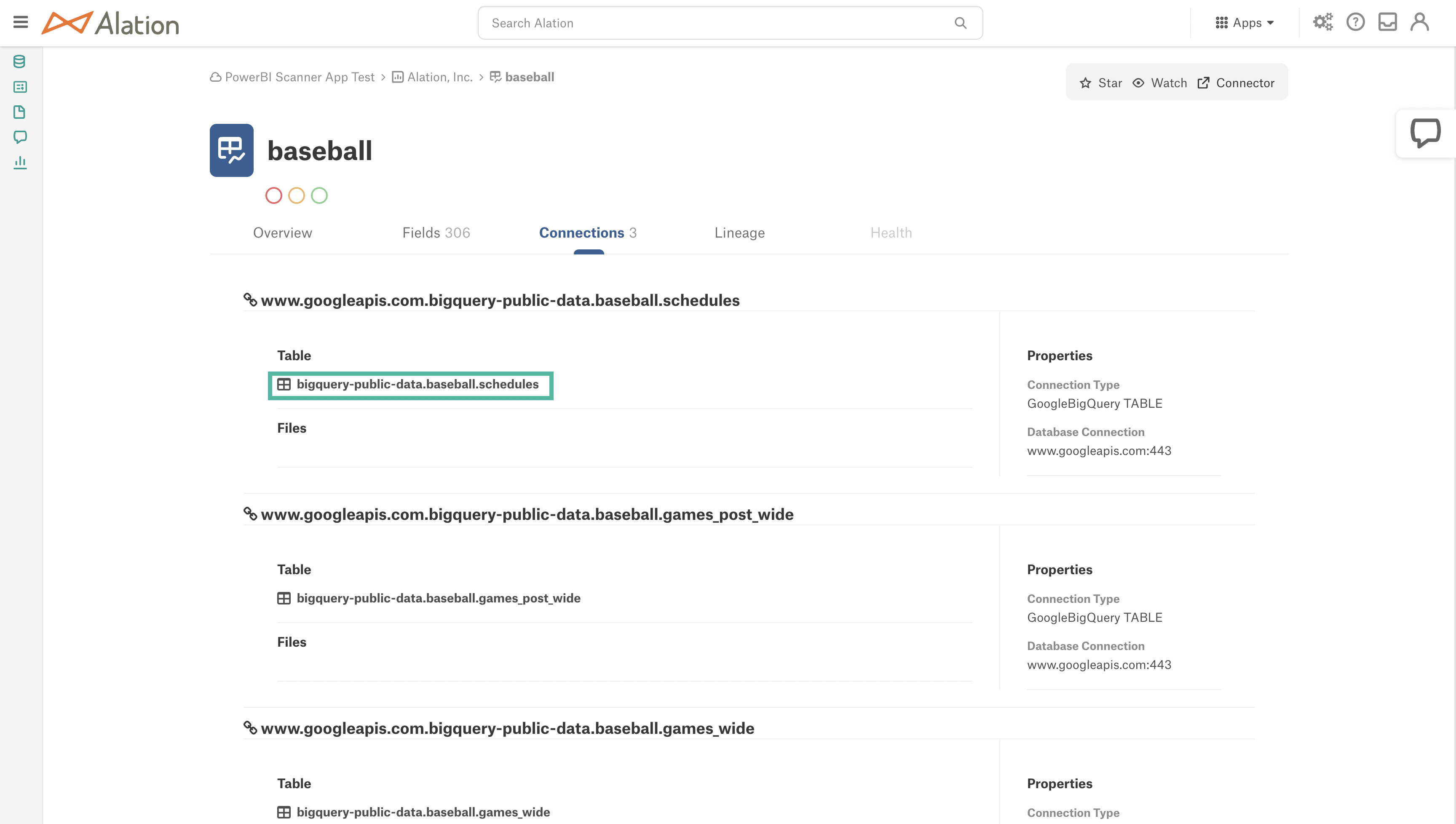1456x824 pixels.
Task: Switch to the Fields 306 tab
Action: [x=436, y=233]
